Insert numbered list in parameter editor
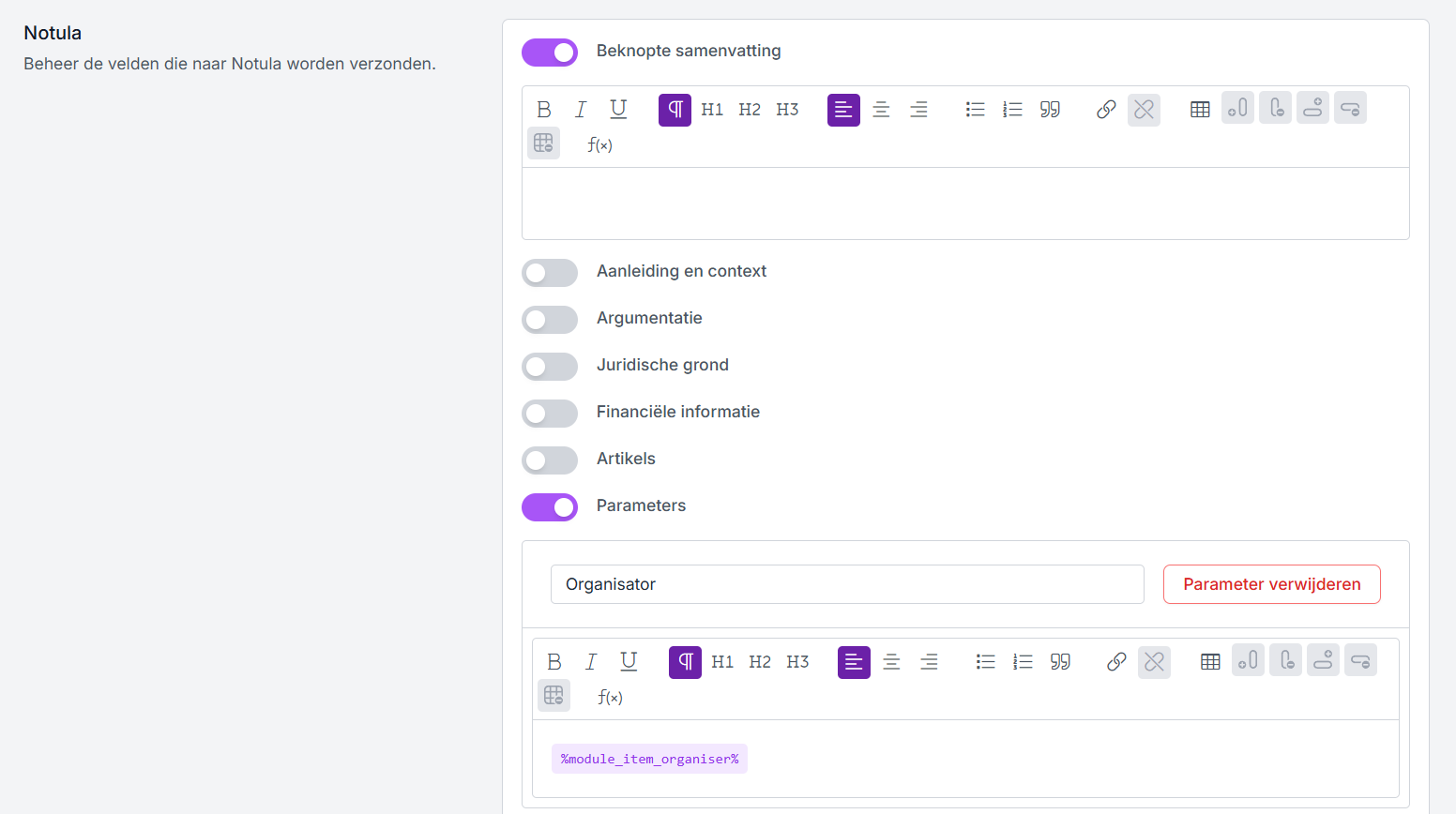The height and width of the screenshot is (814, 1456). pyautogui.click(x=1023, y=662)
